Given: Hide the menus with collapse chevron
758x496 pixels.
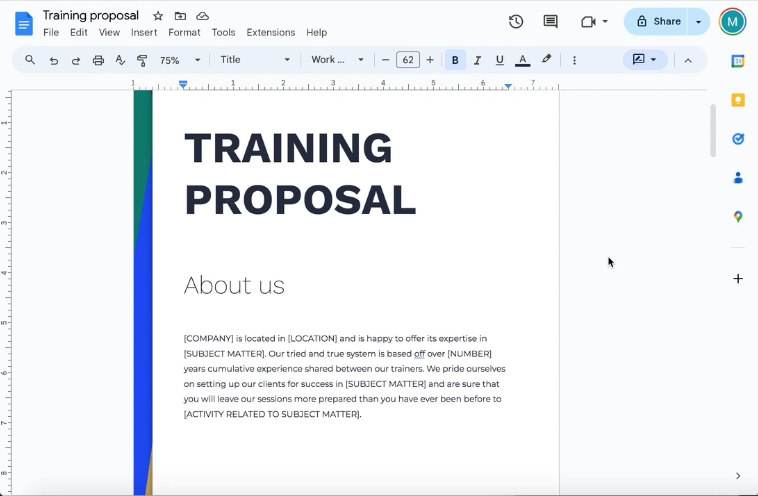Looking at the screenshot, I should [x=688, y=60].
